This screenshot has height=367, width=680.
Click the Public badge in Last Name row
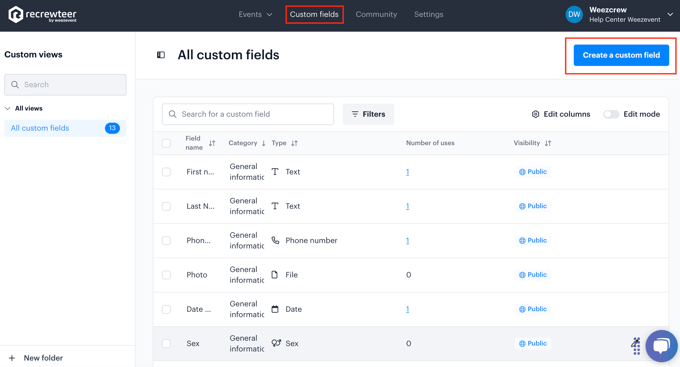(533, 206)
